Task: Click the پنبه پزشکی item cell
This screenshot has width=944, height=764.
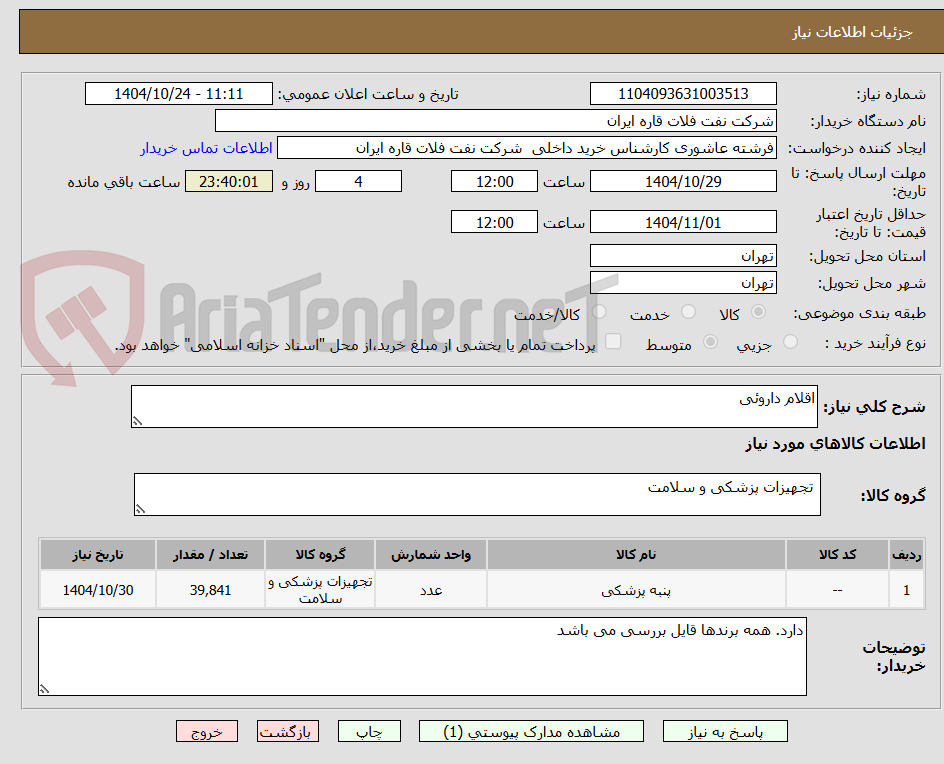Action: click(x=636, y=590)
